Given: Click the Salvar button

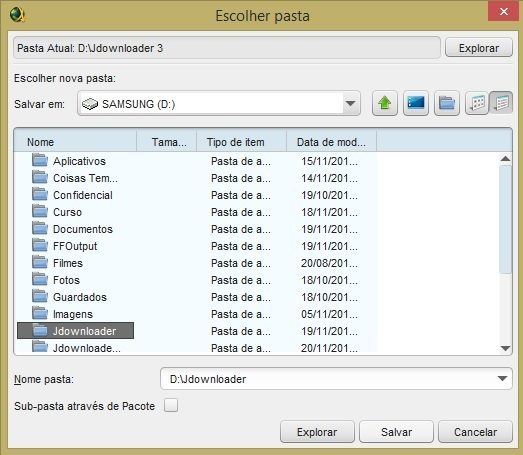Looking at the screenshot, I should click(x=396, y=432).
